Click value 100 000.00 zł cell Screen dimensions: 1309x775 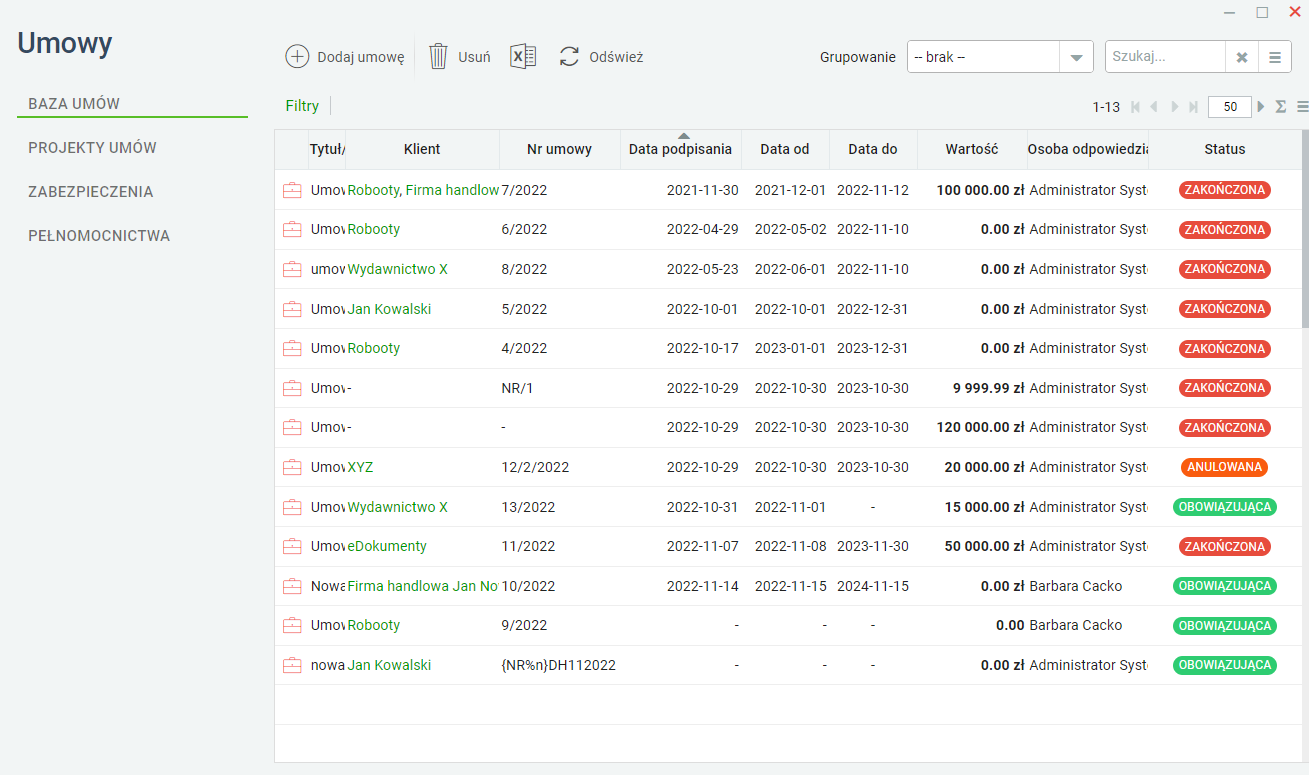click(x=980, y=190)
